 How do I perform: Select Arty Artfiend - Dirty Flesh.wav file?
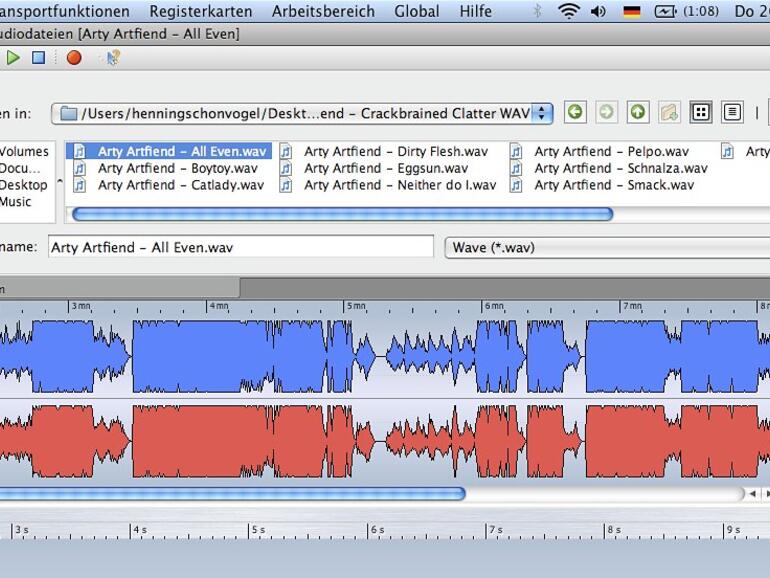(395, 152)
